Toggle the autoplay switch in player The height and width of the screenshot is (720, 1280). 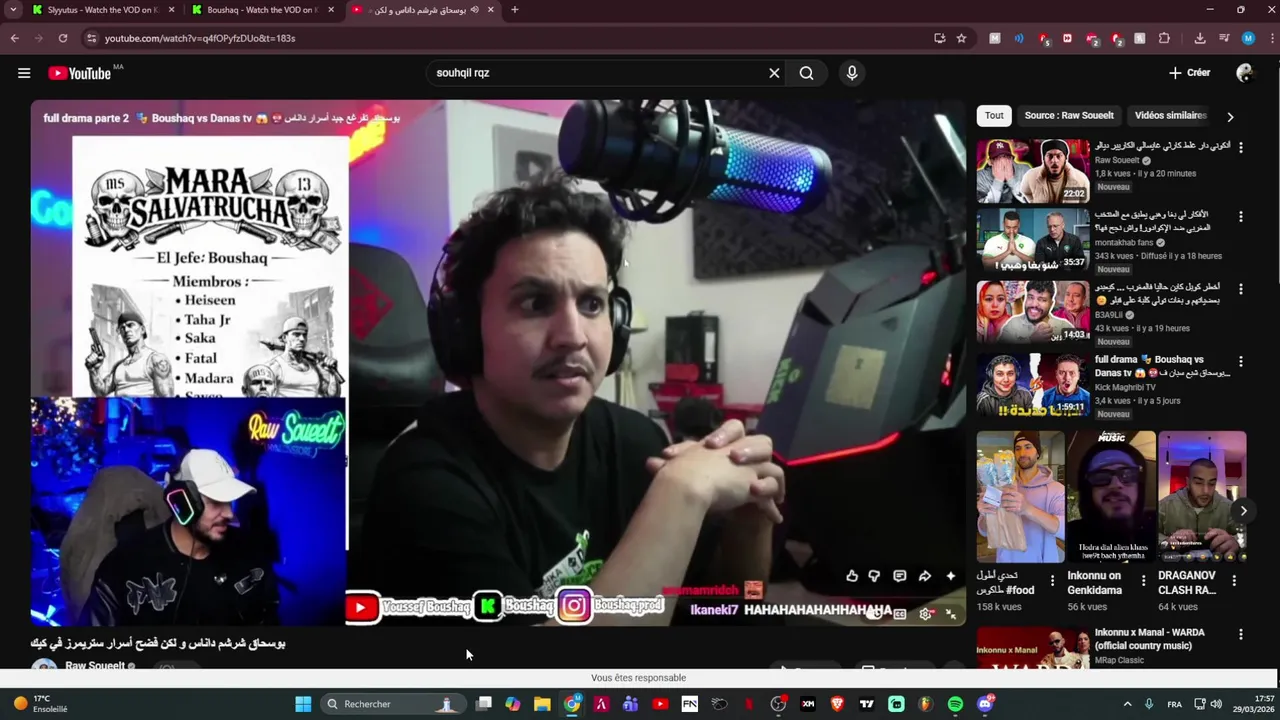pyautogui.click(x=876, y=614)
